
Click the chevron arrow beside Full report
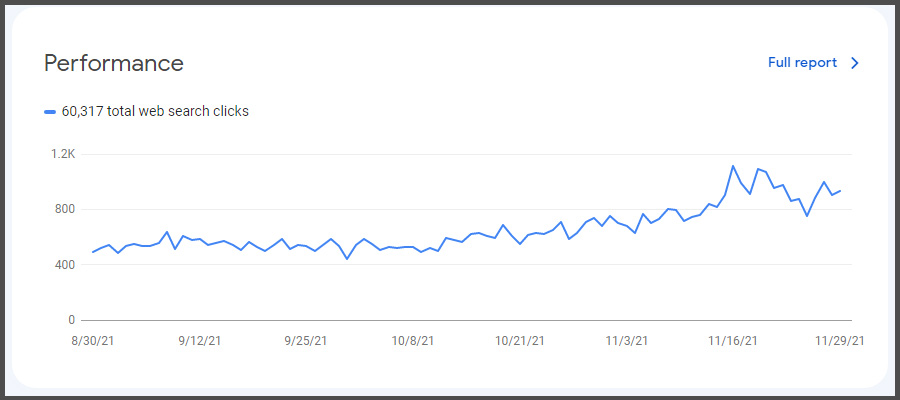[x=855, y=63]
